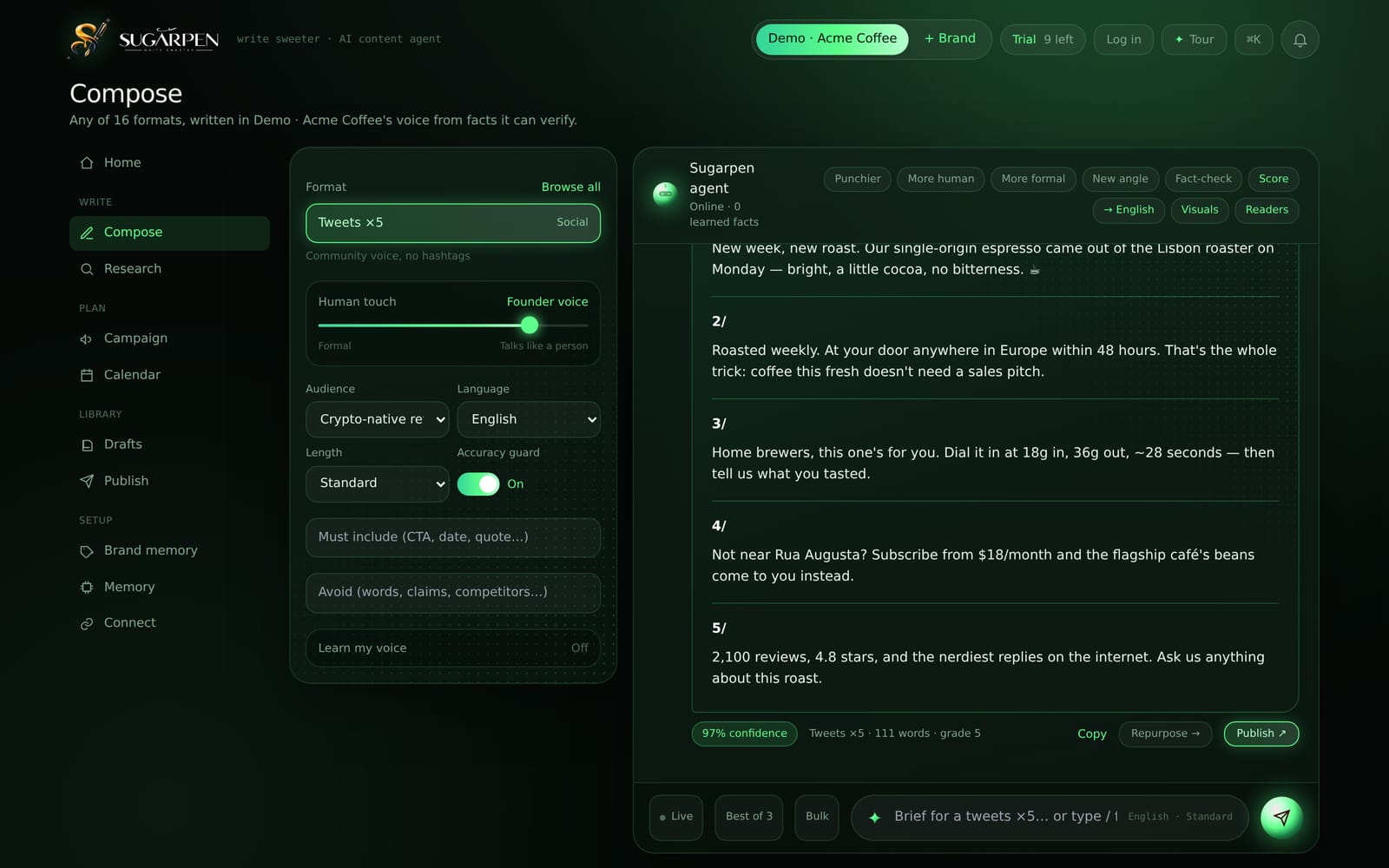Click the Research magnifier icon
The width and height of the screenshot is (1389, 868).
tap(87, 269)
